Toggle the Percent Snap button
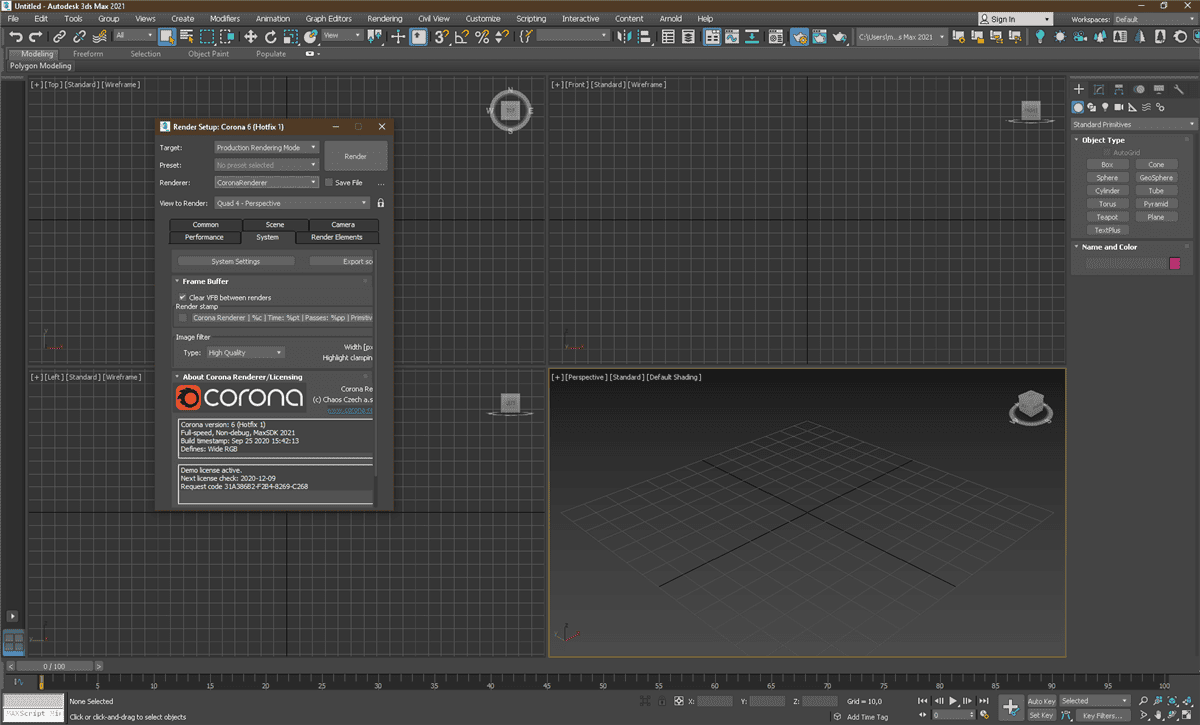Viewport: 1200px width, 725px height. (x=482, y=36)
